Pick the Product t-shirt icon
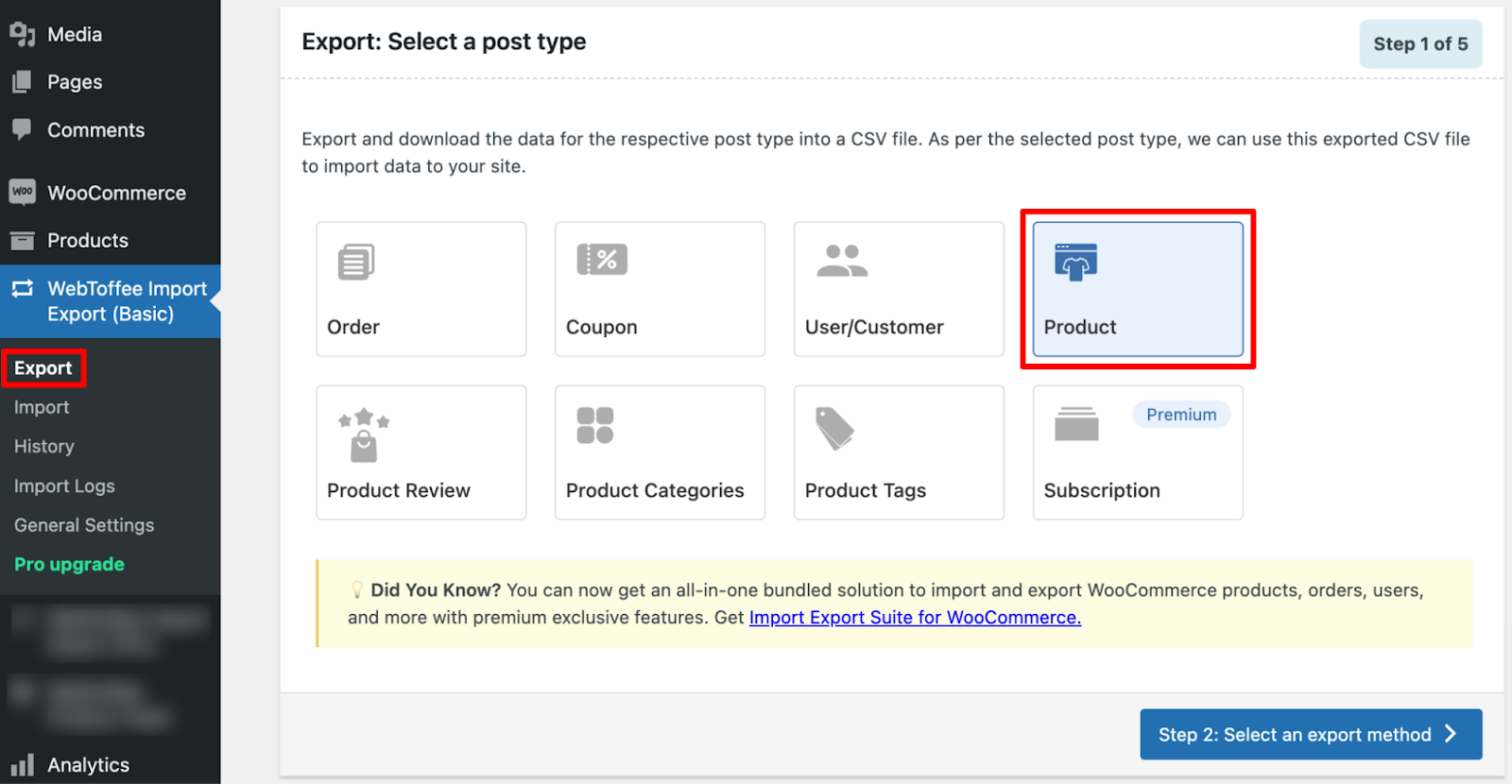This screenshot has width=1512, height=784. pos(1076,262)
